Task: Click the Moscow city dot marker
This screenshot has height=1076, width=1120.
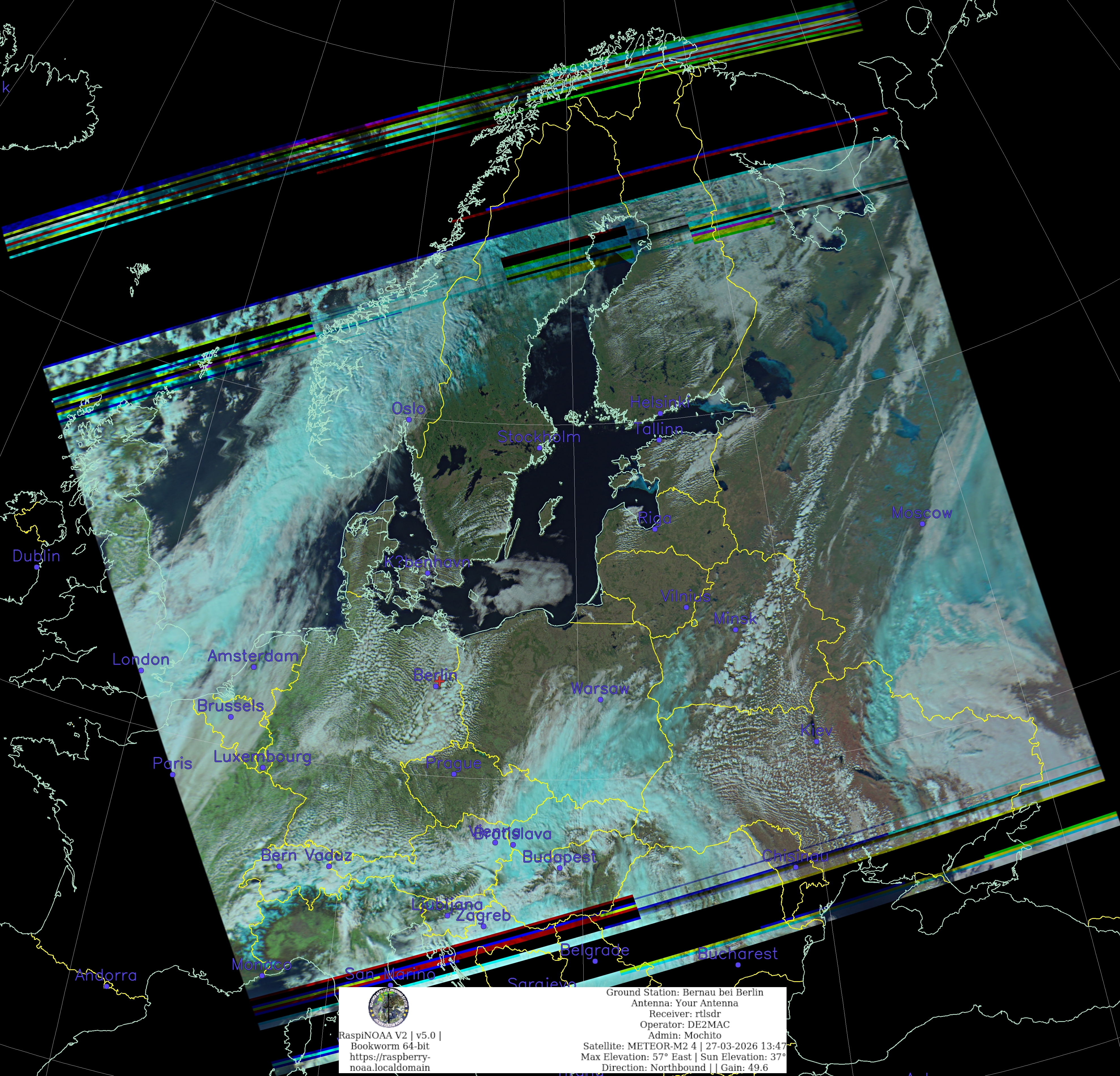Action: (x=922, y=523)
